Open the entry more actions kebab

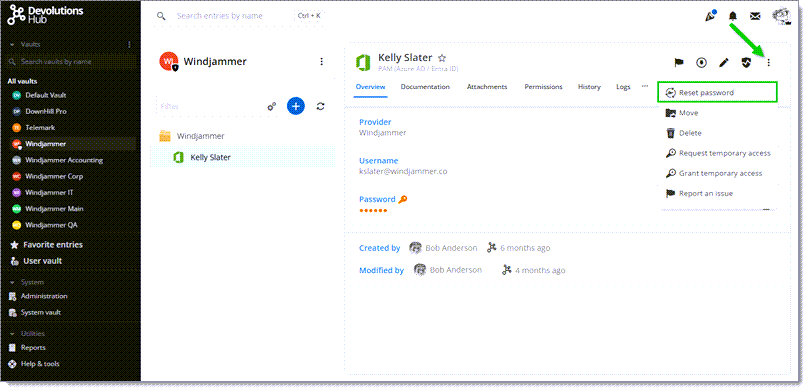(768, 63)
